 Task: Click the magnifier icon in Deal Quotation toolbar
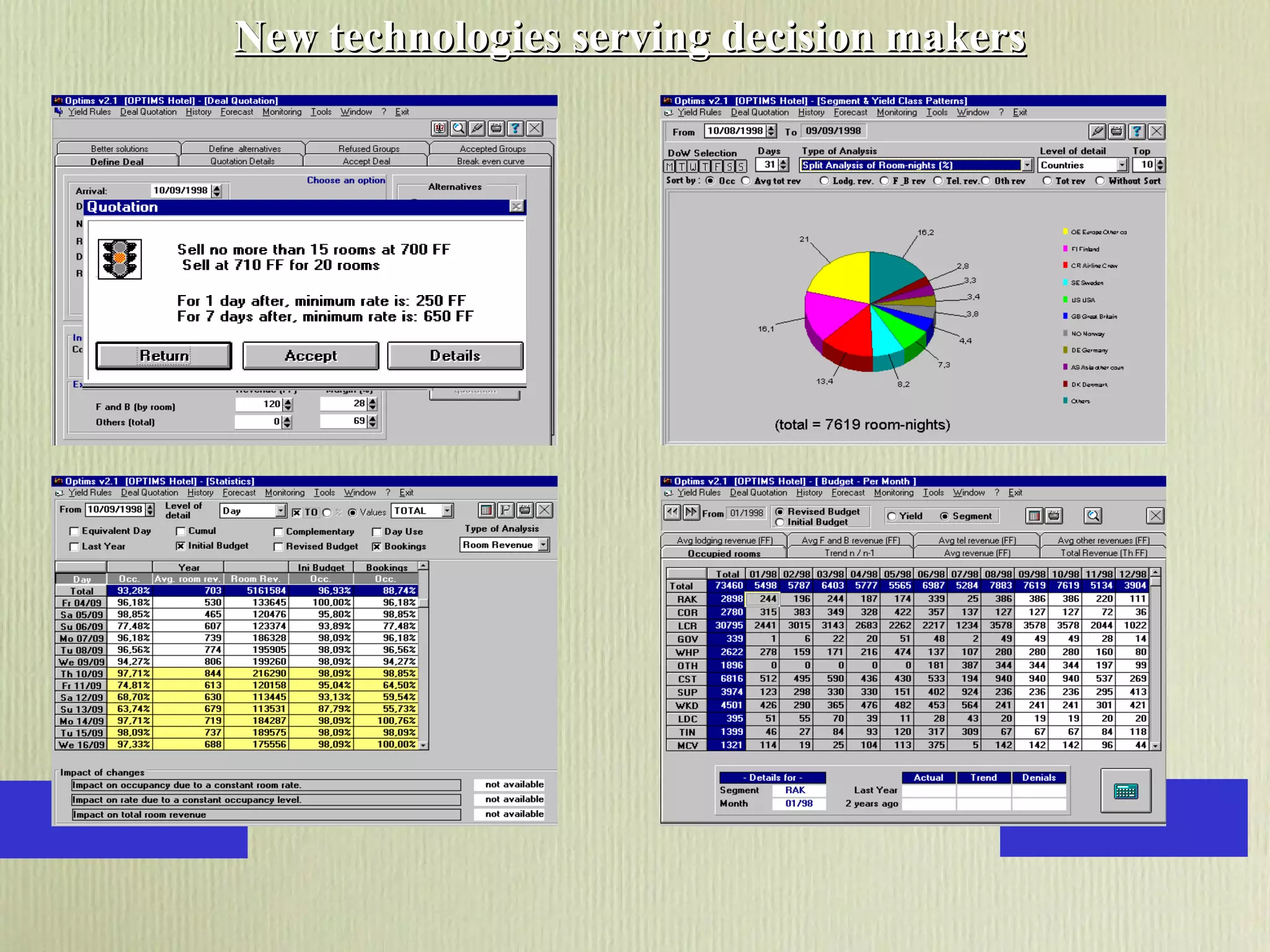(458, 128)
